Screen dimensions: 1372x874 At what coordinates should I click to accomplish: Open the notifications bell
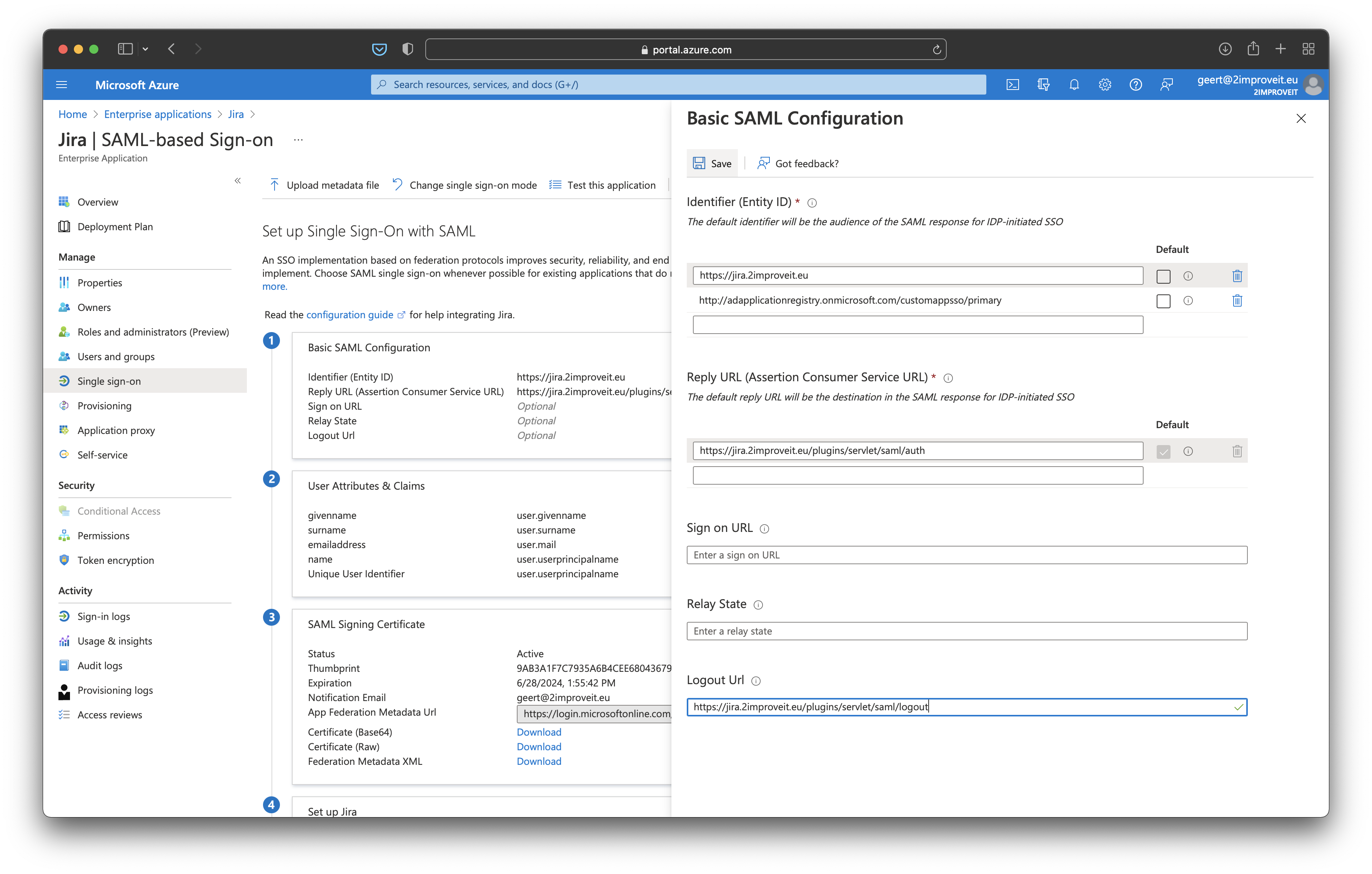pos(1074,85)
